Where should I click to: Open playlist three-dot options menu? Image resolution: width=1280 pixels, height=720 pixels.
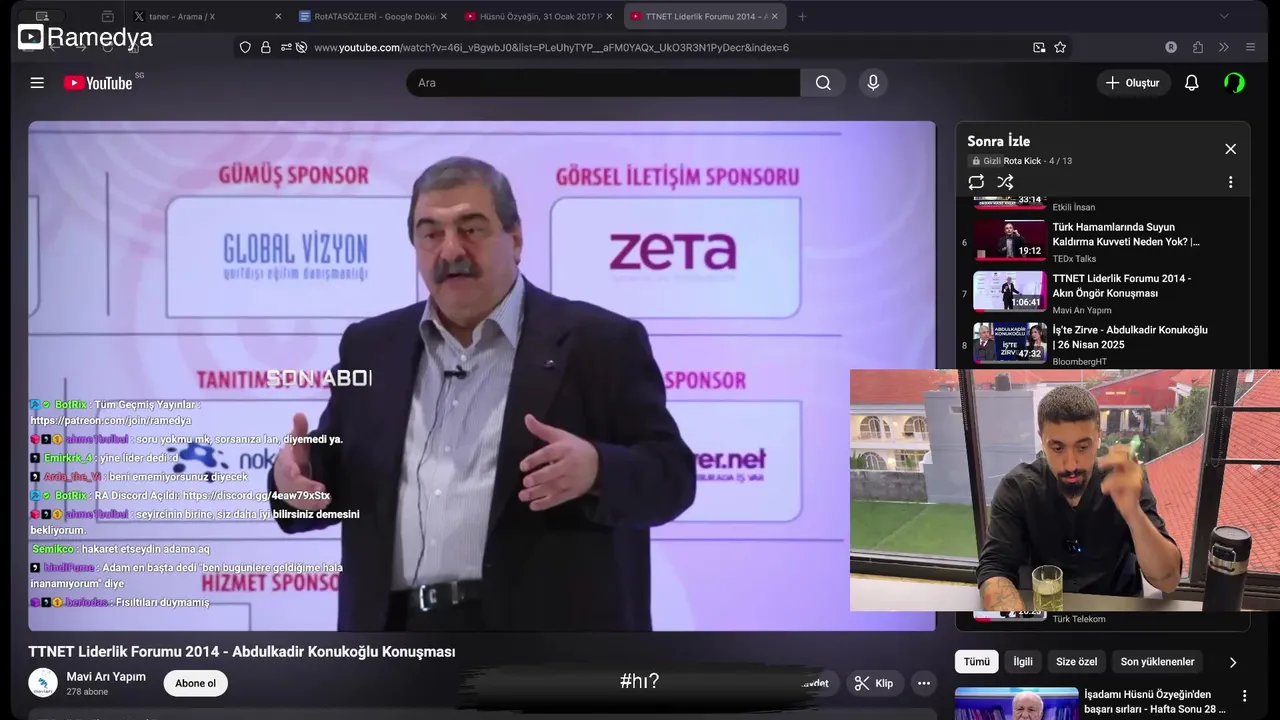point(1230,182)
